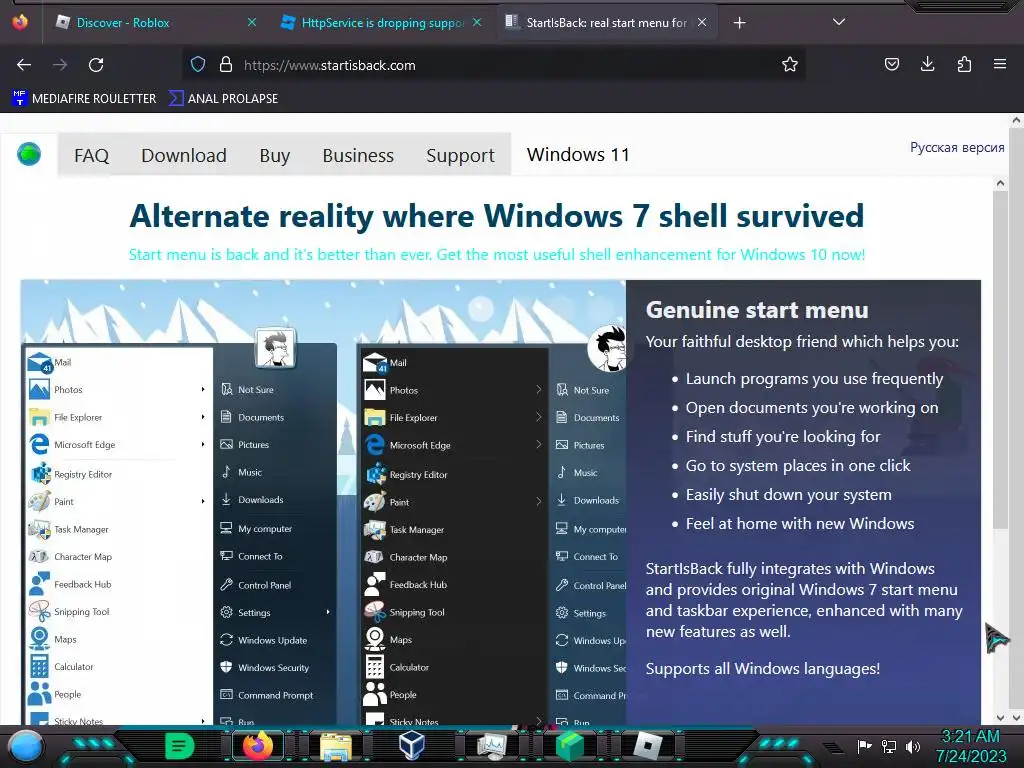
Task: Click the Windows 10 promo subtitle link
Action: (496, 255)
